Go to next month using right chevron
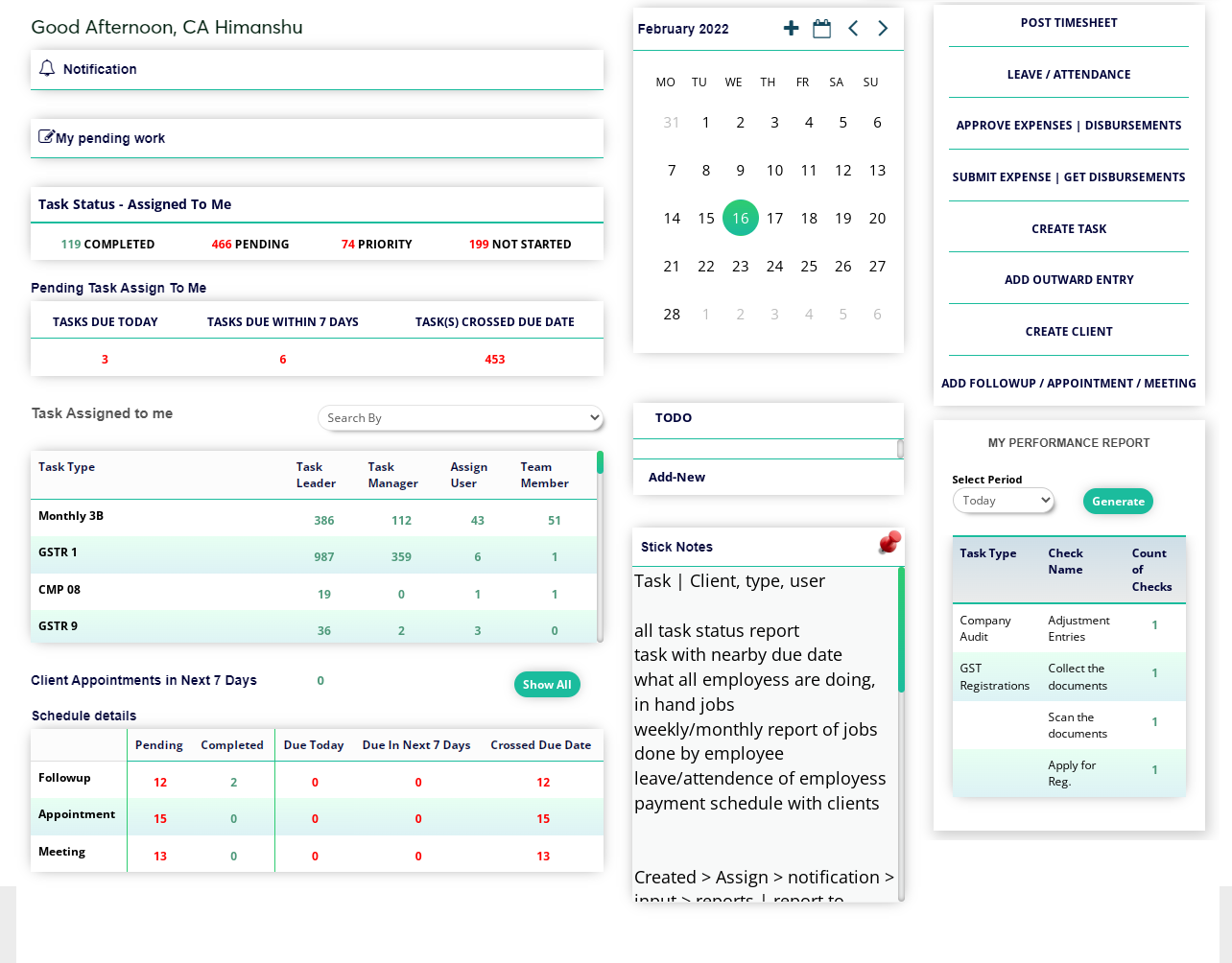This screenshot has width=1232, height=963. 882,29
